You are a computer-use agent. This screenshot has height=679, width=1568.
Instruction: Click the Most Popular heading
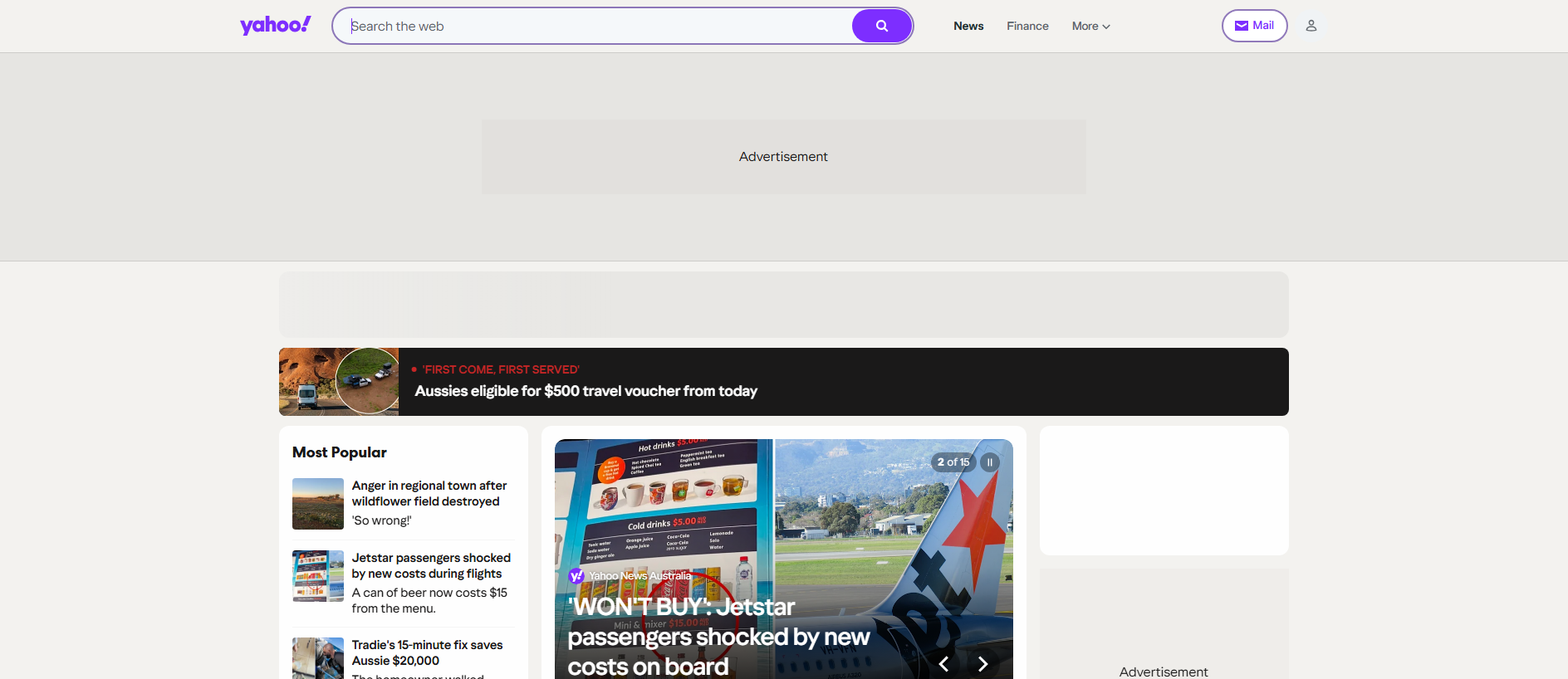pos(340,452)
